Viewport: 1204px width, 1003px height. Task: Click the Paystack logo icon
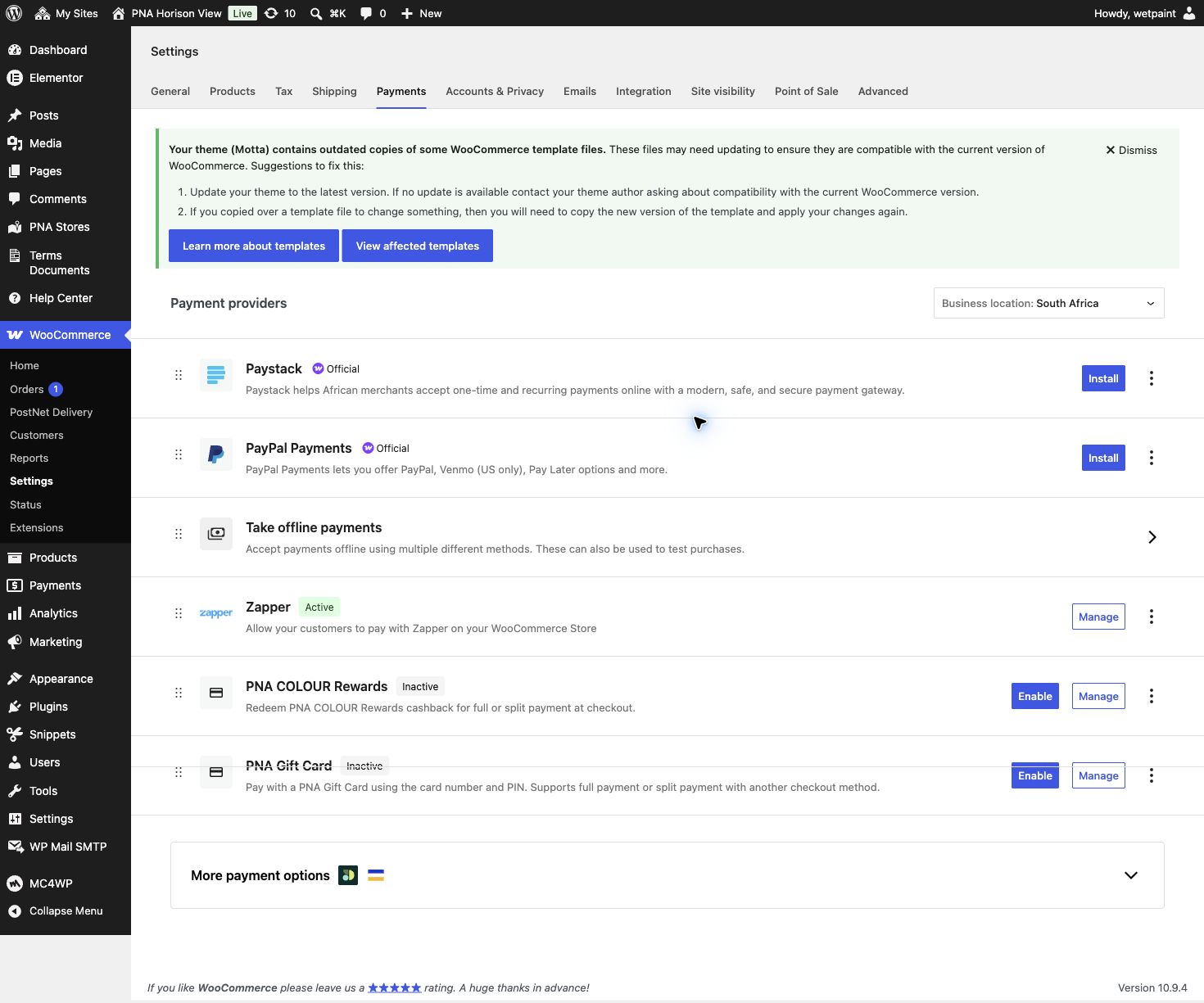point(216,375)
